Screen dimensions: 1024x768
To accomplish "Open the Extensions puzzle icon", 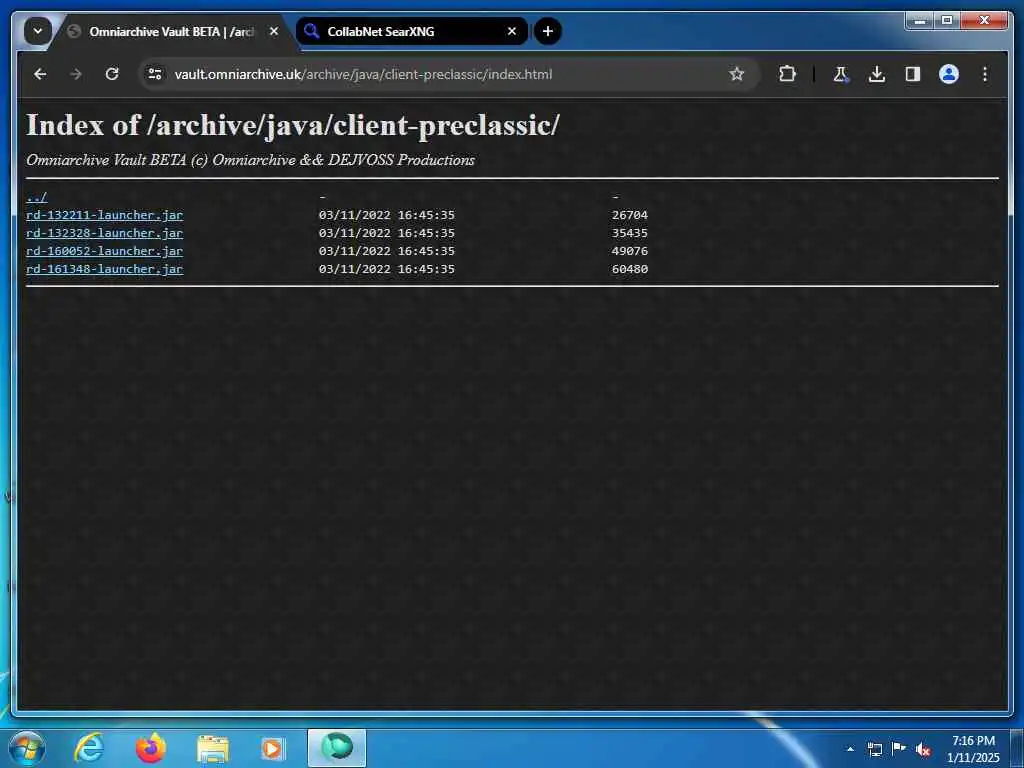I will click(x=788, y=74).
